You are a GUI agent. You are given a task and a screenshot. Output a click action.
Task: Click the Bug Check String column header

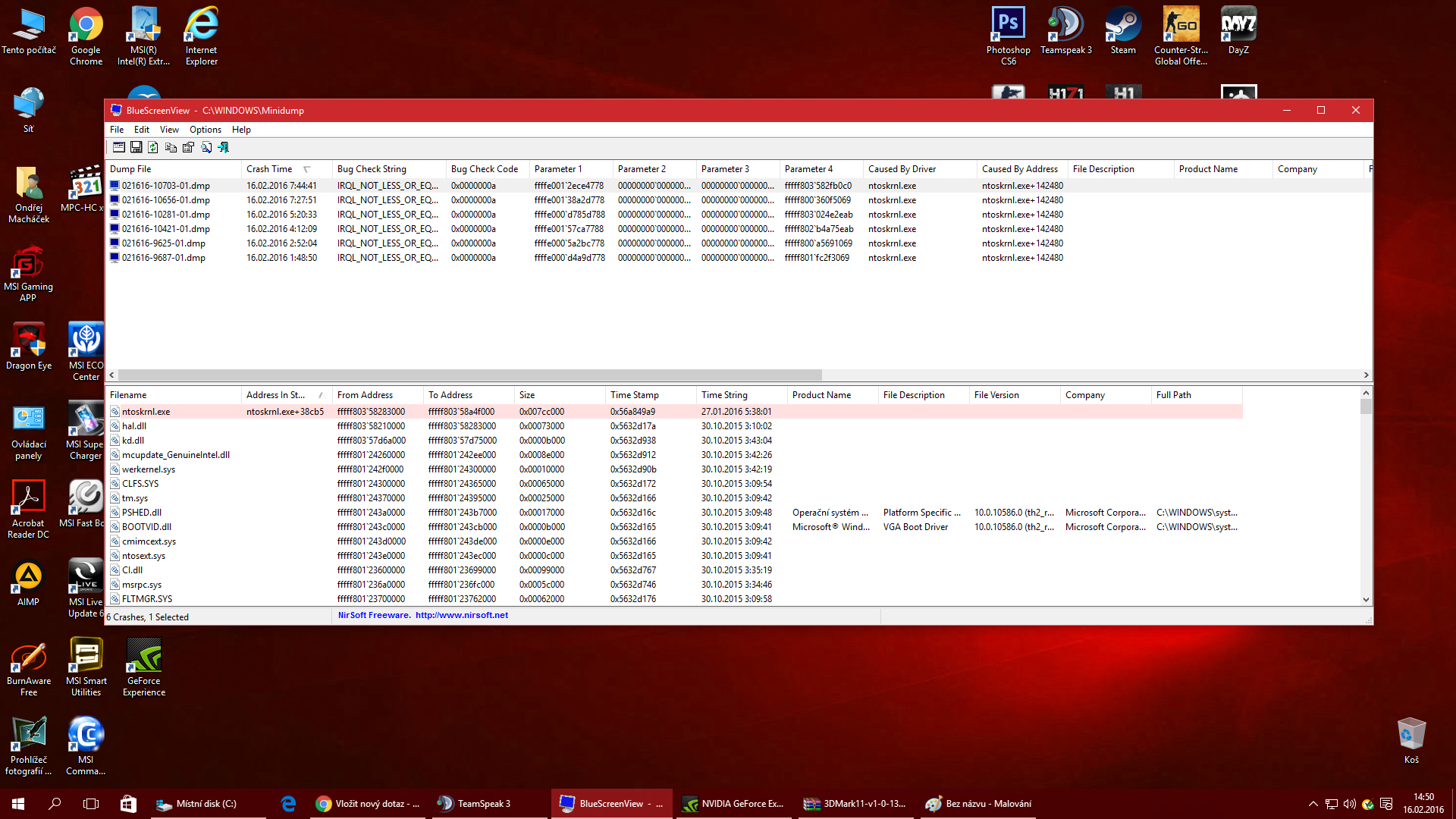[x=372, y=169]
